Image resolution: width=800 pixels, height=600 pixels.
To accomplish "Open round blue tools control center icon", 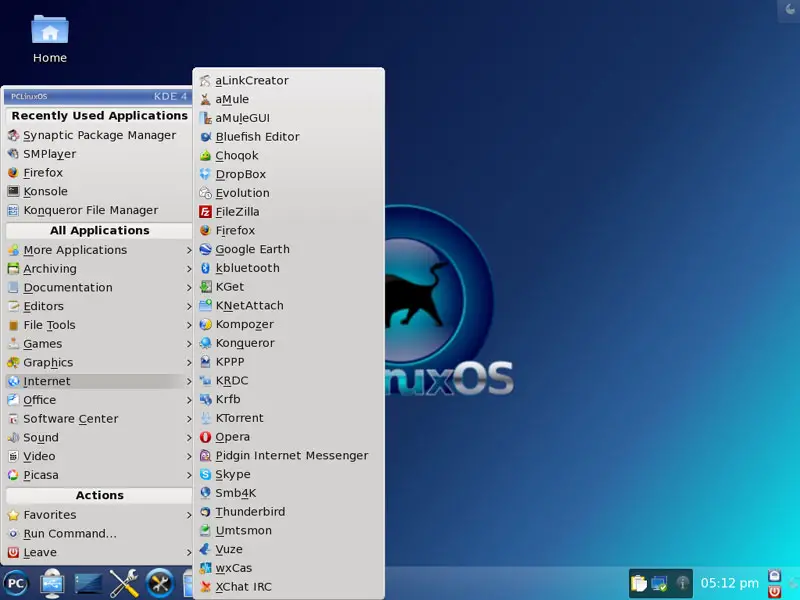I will tap(160, 583).
